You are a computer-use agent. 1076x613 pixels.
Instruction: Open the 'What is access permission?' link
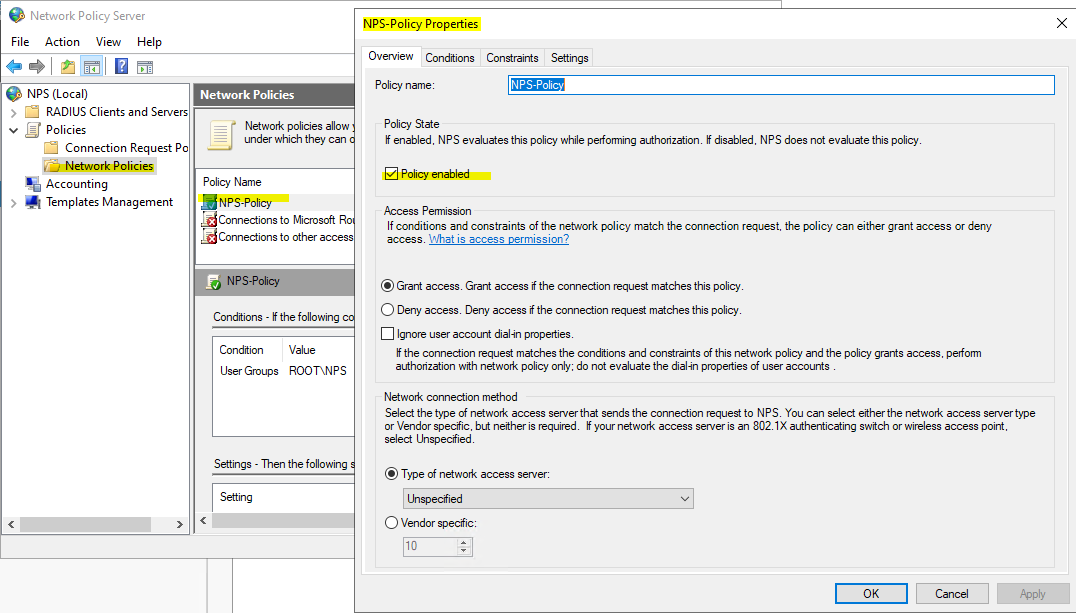499,240
